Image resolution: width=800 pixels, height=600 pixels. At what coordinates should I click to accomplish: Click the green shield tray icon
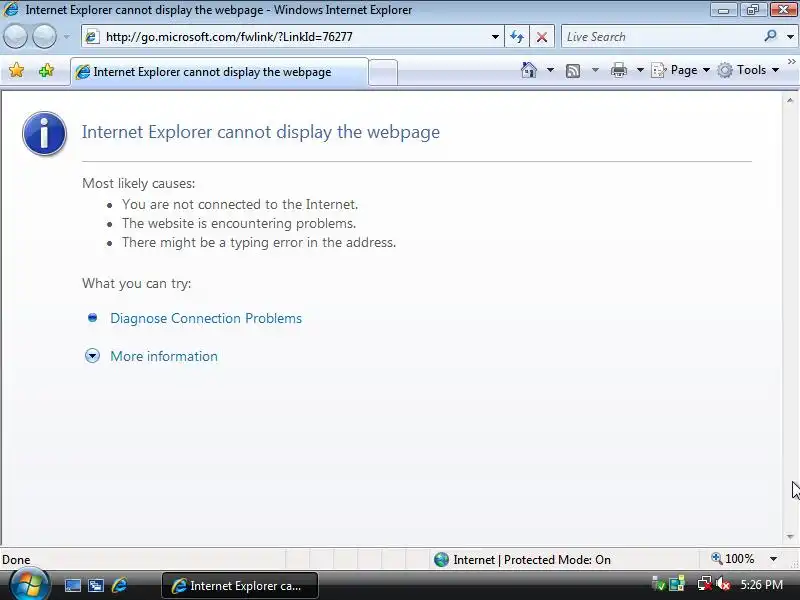[659, 584]
